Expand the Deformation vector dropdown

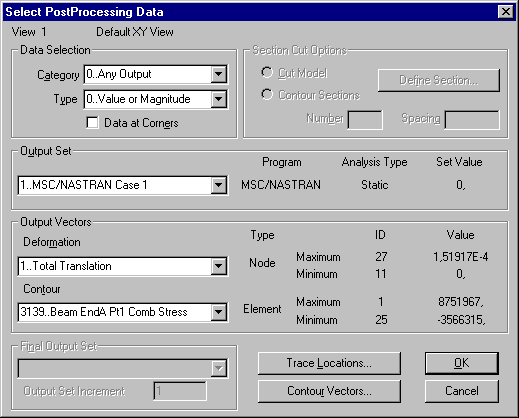219,266
